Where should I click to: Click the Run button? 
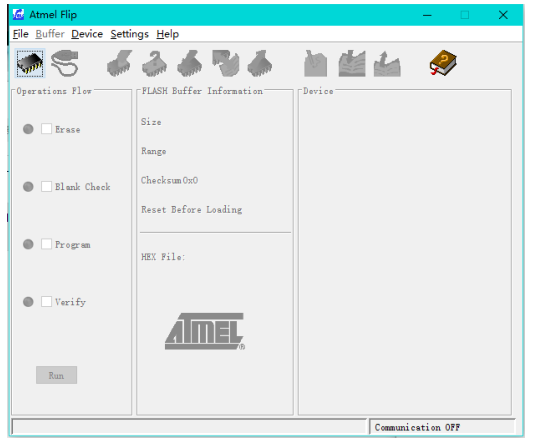(56, 375)
